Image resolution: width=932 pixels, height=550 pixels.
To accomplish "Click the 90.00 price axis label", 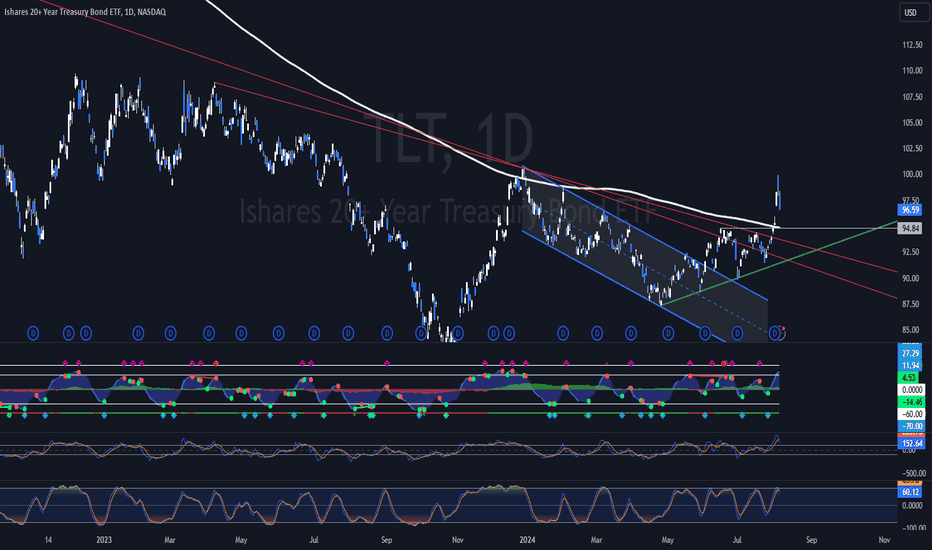I will tap(912, 278).
